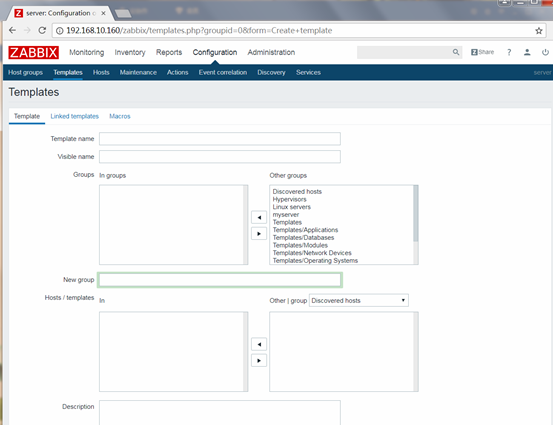Open Maintenance section
Image resolution: width=553 pixels, height=425 pixels.
click(x=138, y=72)
